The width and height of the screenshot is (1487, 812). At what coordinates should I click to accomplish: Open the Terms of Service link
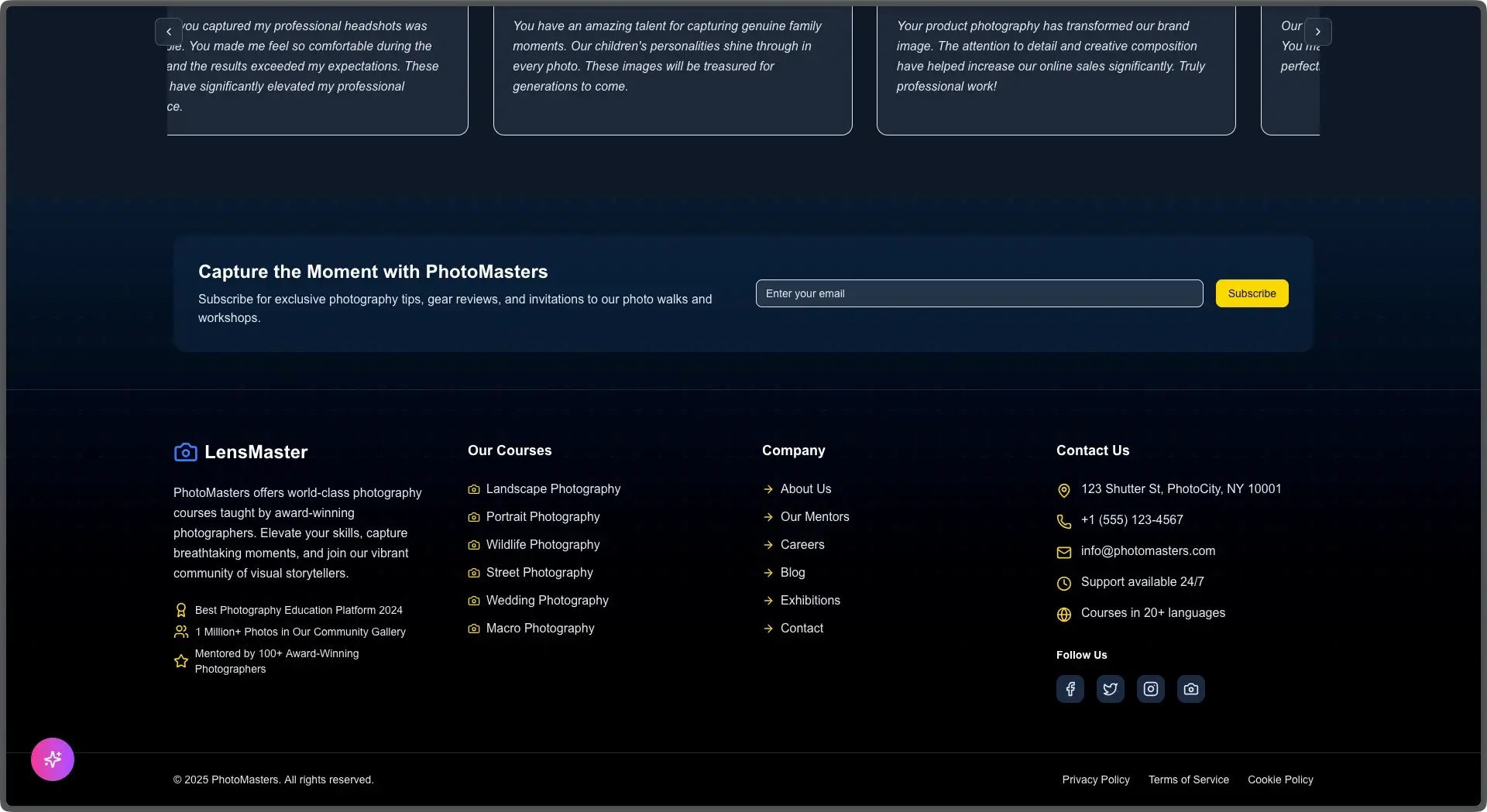point(1188,779)
